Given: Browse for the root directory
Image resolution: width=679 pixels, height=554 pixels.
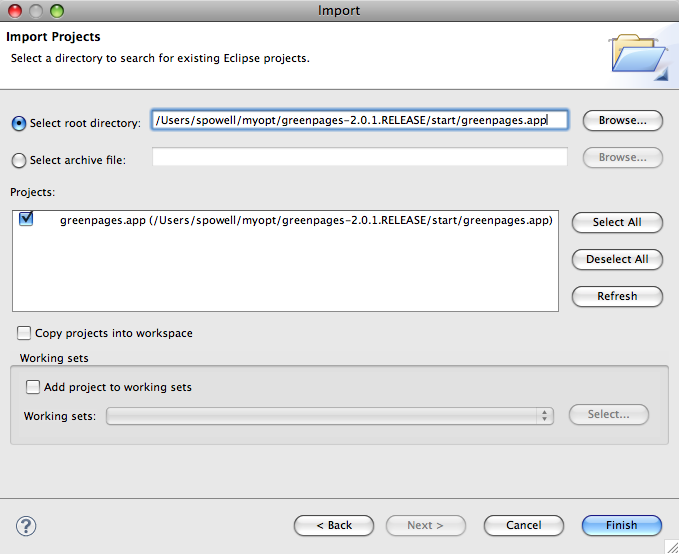Looking at the screenshot, I should click(x=623, y=120).
